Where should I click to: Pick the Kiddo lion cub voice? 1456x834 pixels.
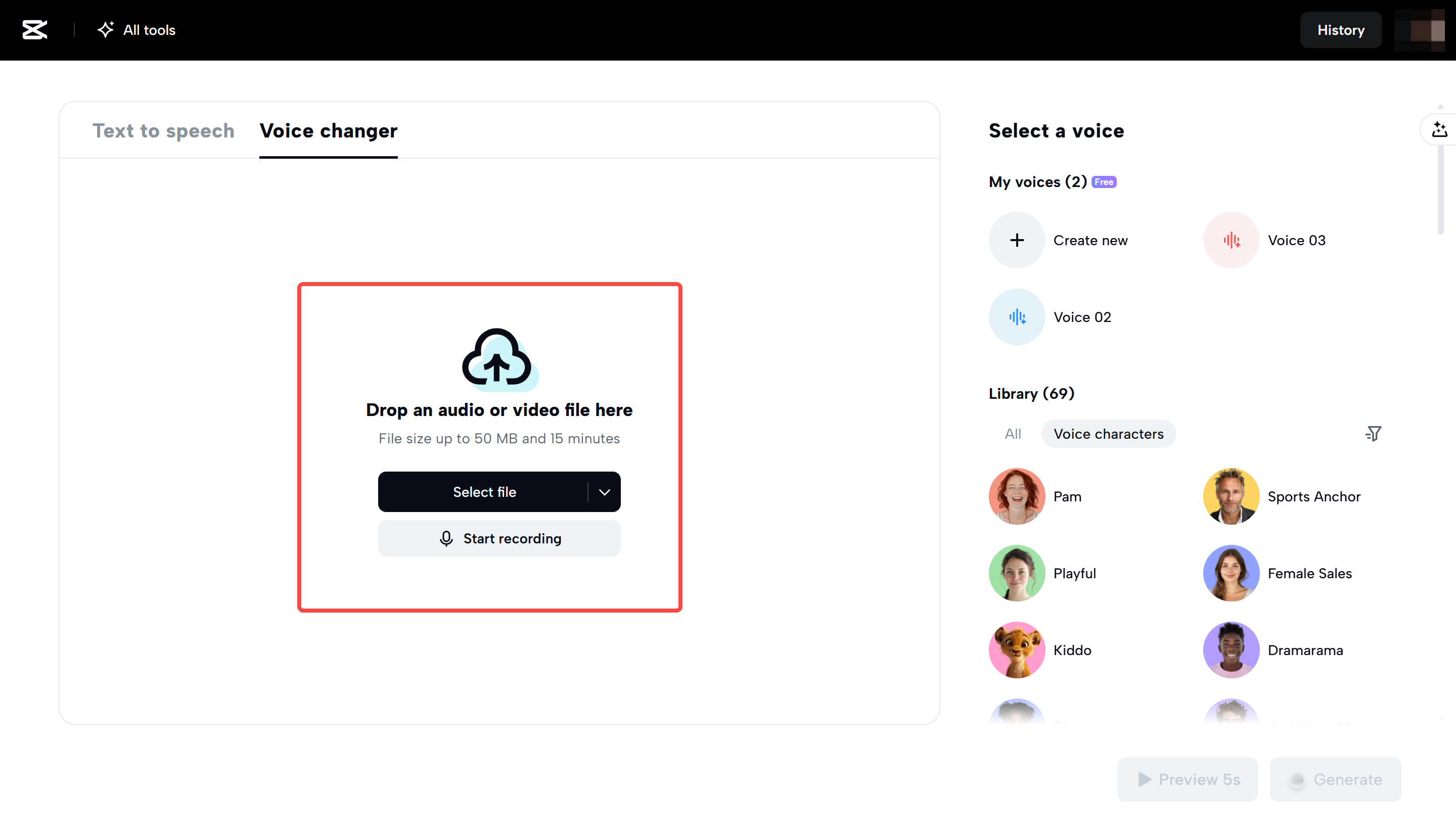tap(1017, 650)
